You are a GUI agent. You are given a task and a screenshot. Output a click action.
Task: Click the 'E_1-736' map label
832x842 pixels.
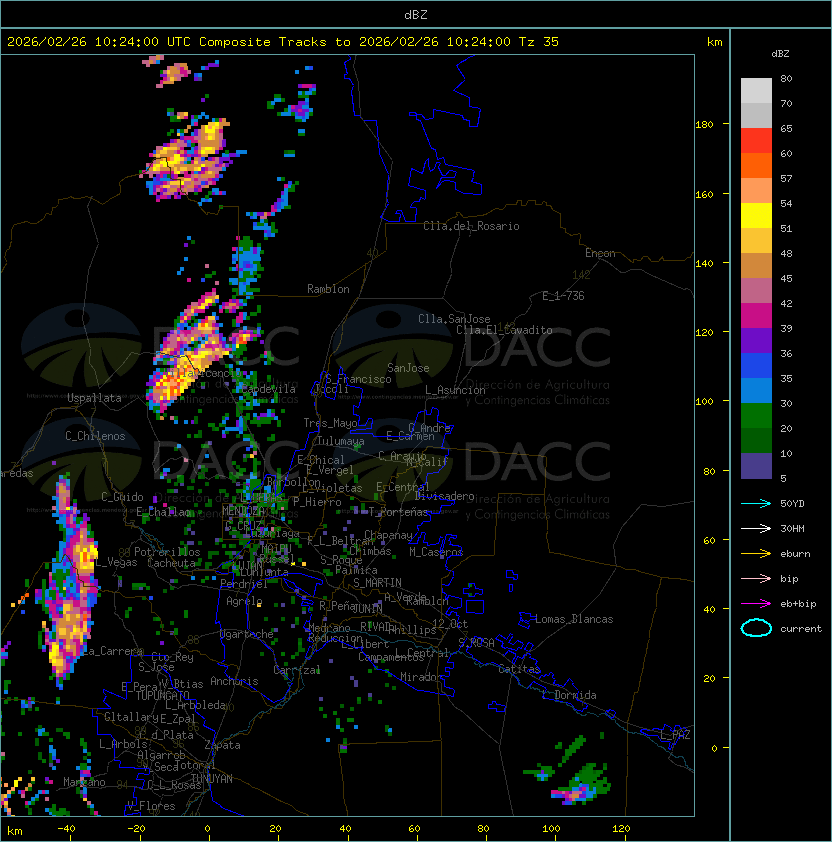tap(563, 296)
